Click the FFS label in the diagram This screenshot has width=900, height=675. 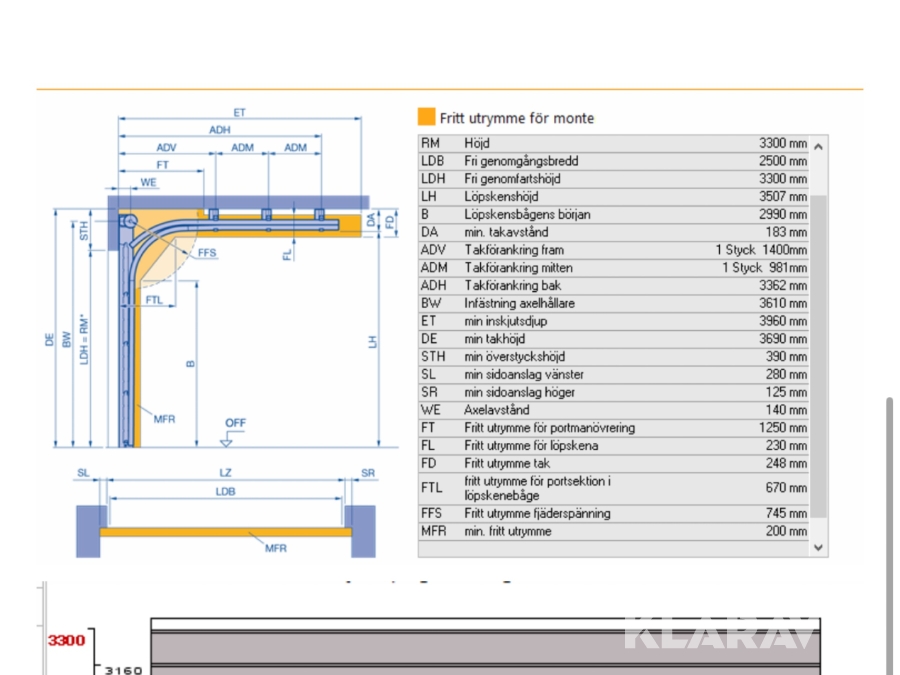click(207, 254)
